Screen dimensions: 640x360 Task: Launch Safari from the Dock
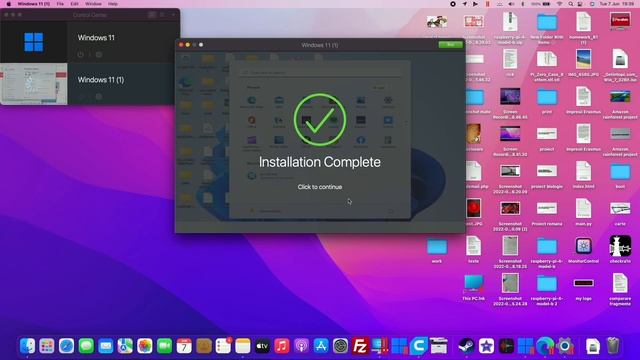(x=67, y=346)
